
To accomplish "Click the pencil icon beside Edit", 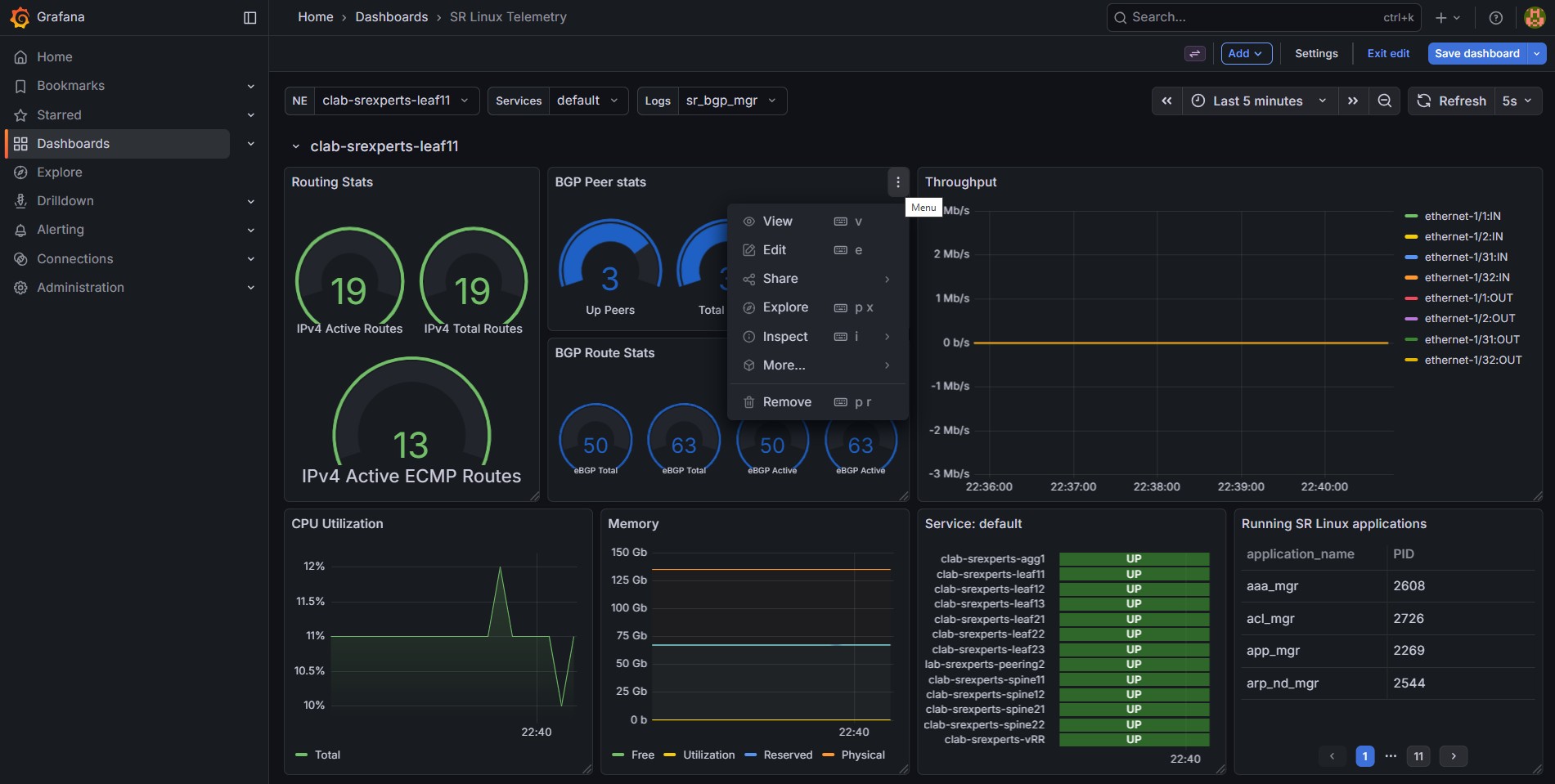I will click(x=748, y=250).
